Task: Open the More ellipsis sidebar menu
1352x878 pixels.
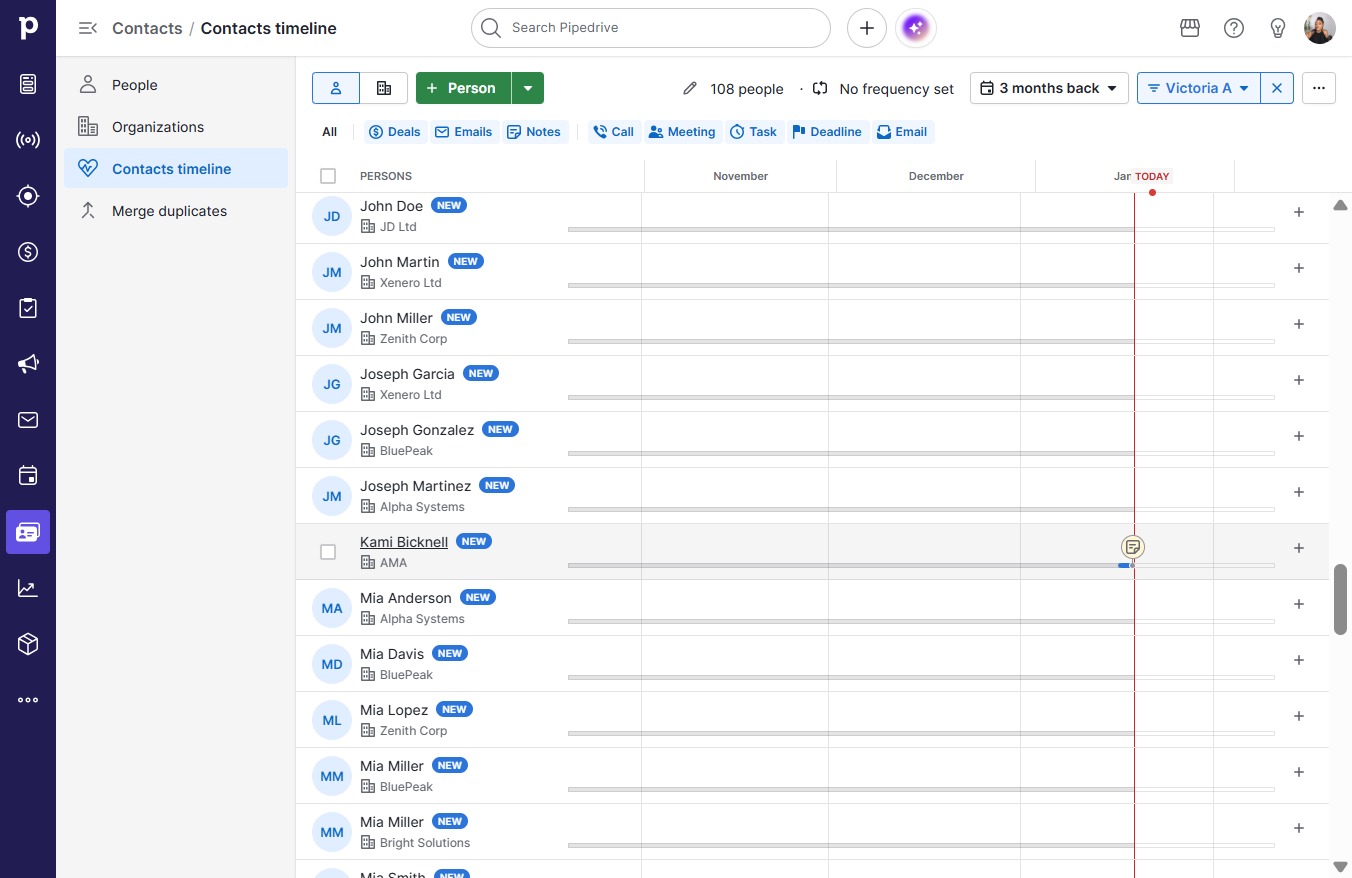Action: tap(28, 700)
